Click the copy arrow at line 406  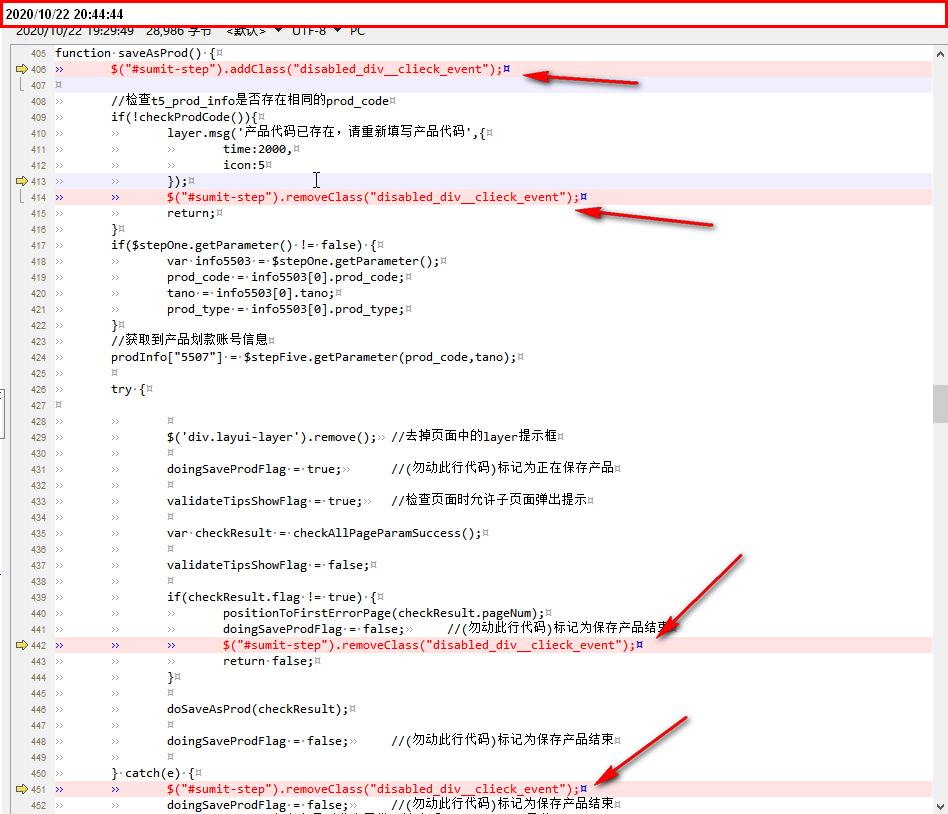22,69
